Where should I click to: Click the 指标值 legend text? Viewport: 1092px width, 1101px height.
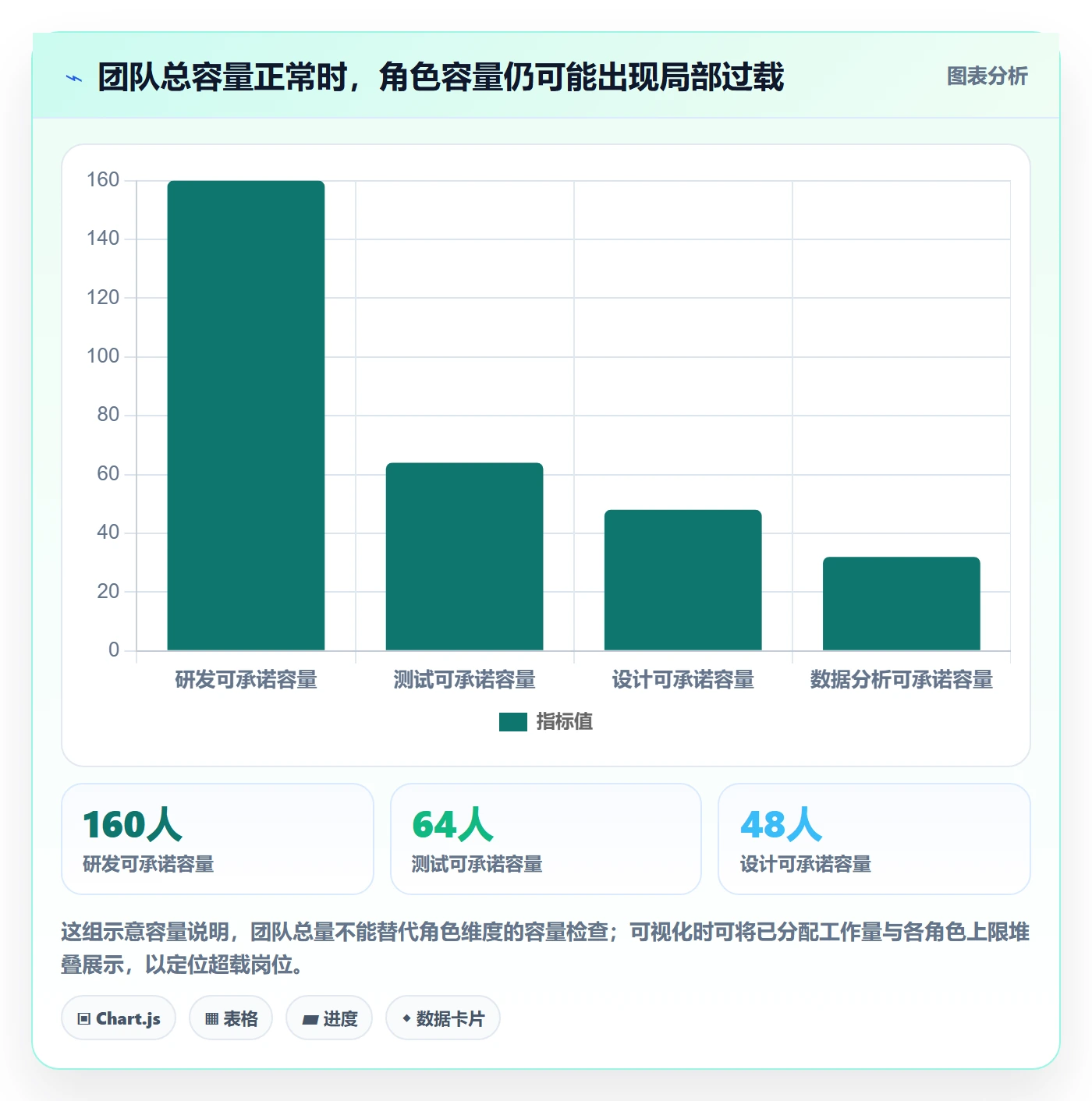565,722
